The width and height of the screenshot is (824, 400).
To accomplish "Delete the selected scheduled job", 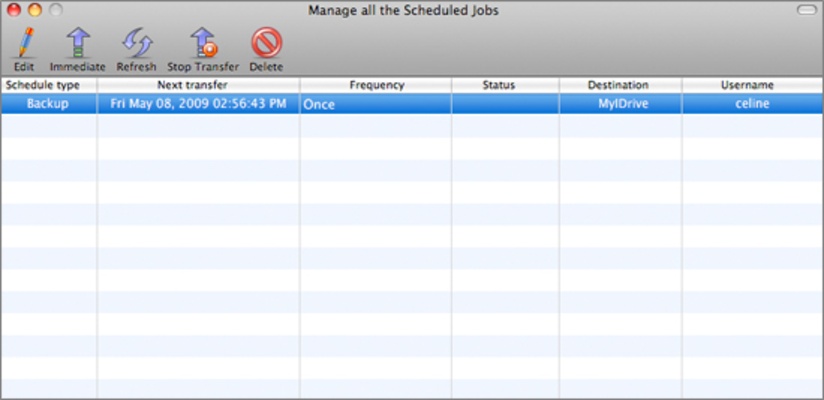I will click(266, 43).
